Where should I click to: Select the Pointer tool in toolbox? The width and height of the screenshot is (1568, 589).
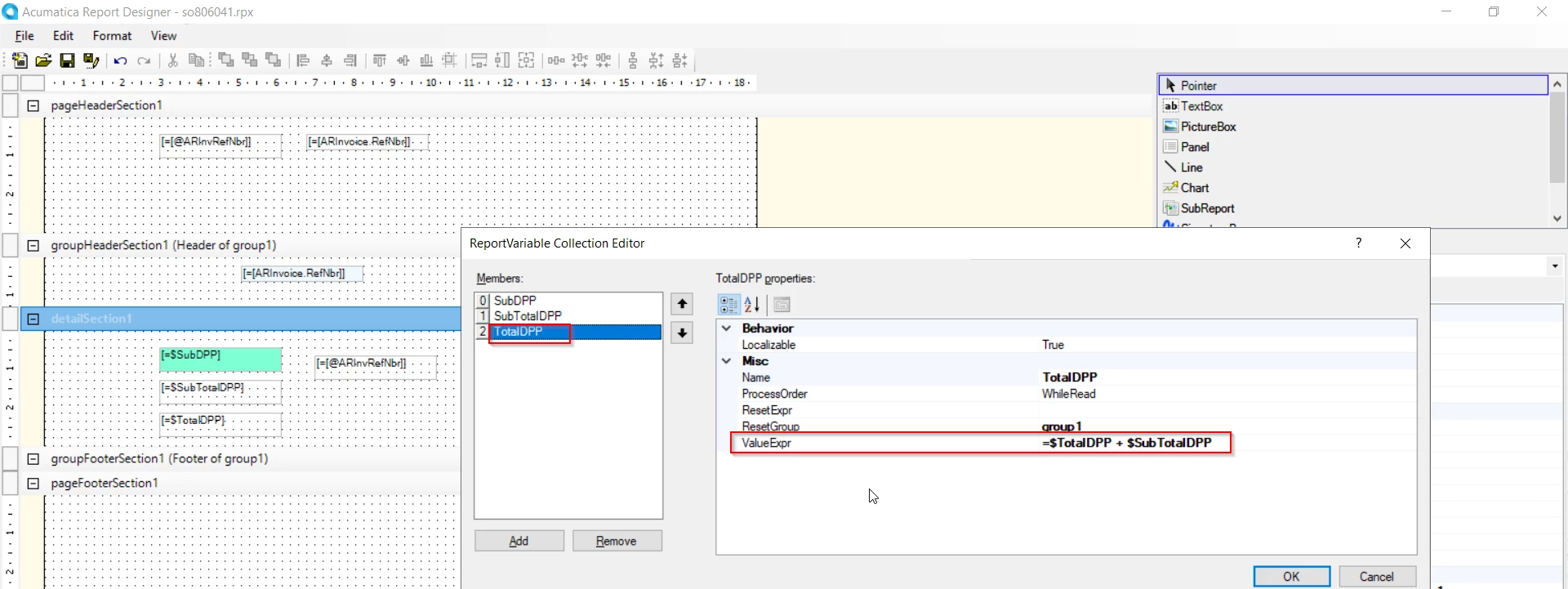pyautogui.click(x=1353, y=85)
